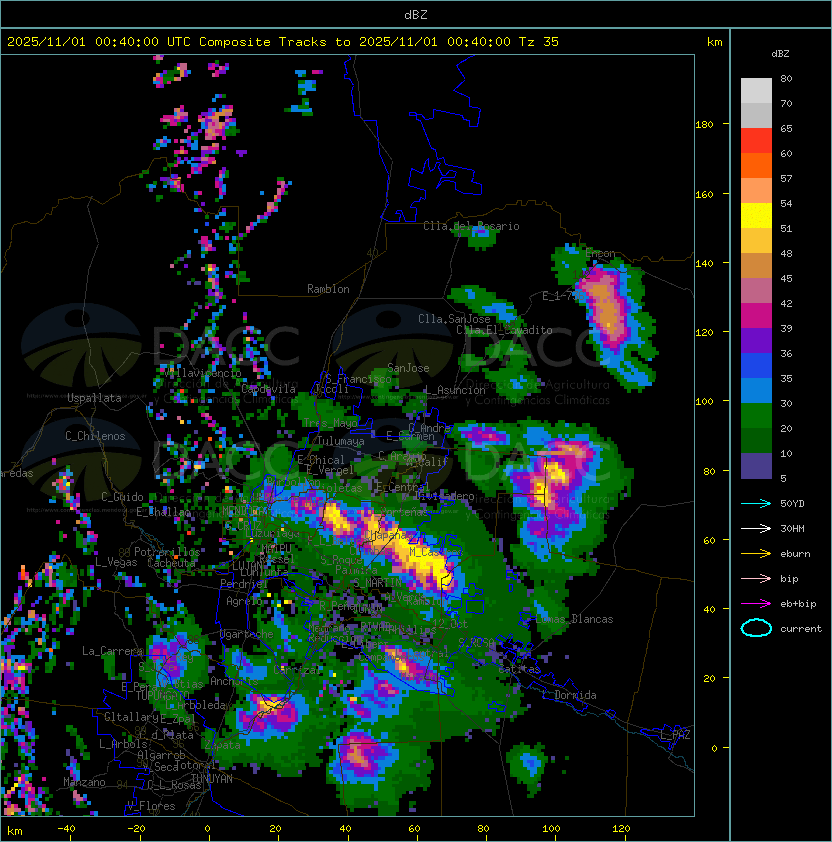Select the light blue 30-35 dBZ swatch
Viewport: 832px width, 842px height.
coord(756,391)
